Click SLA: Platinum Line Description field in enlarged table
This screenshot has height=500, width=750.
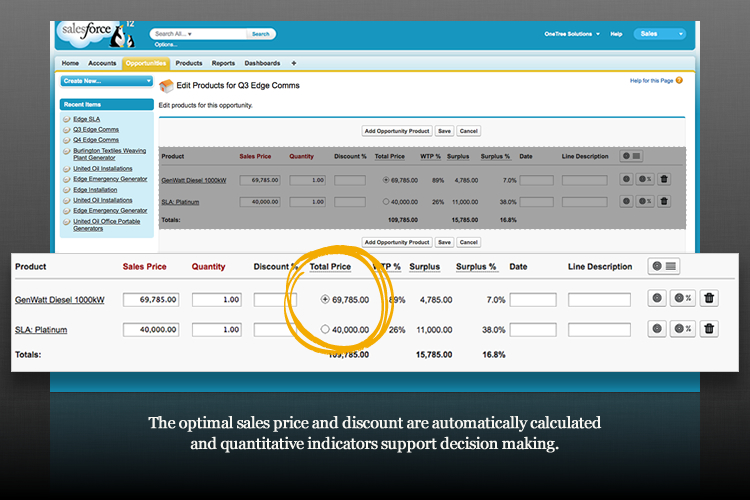click(599, 329)
